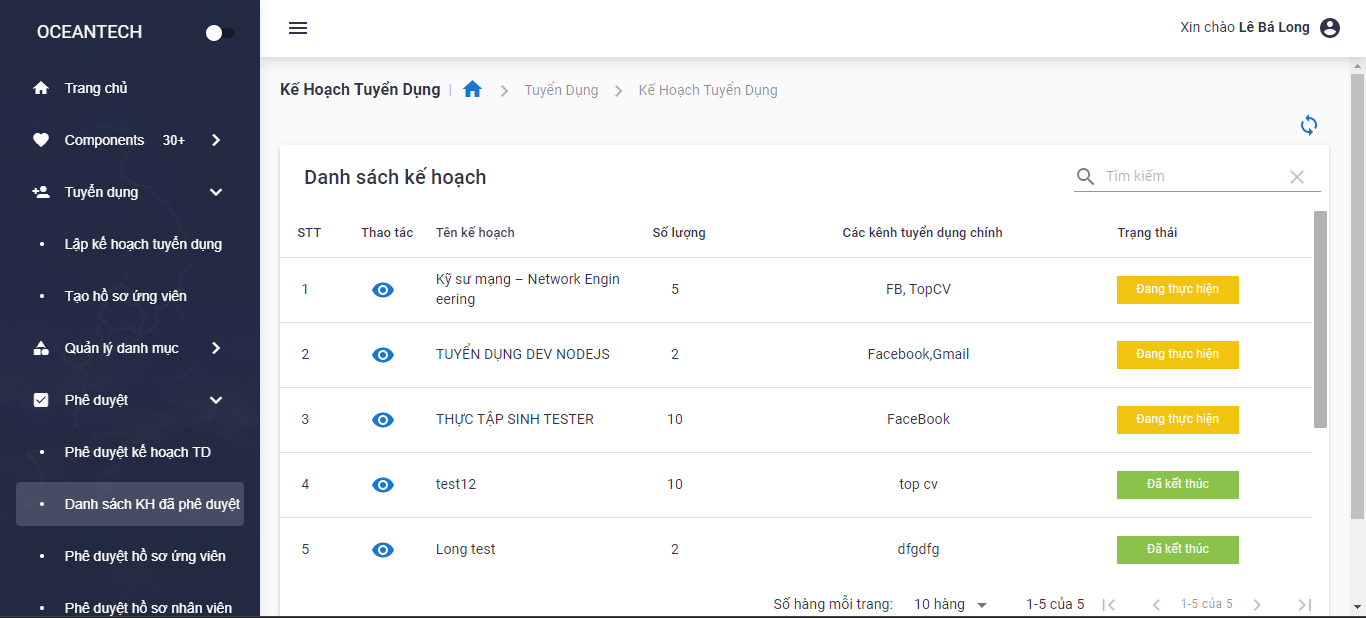
Task: Go to first page of table
Action: [x=1108, y=604]
